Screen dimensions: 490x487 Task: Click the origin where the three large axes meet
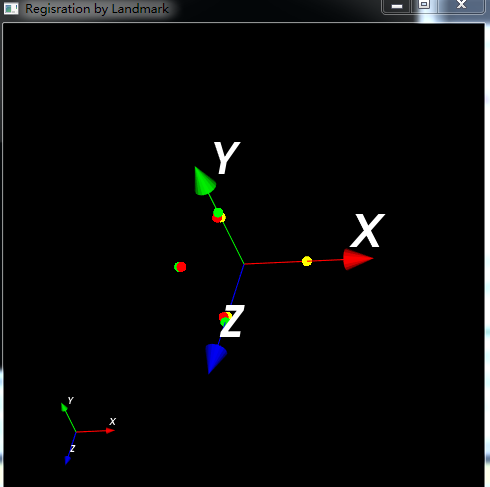coord(244,264)
